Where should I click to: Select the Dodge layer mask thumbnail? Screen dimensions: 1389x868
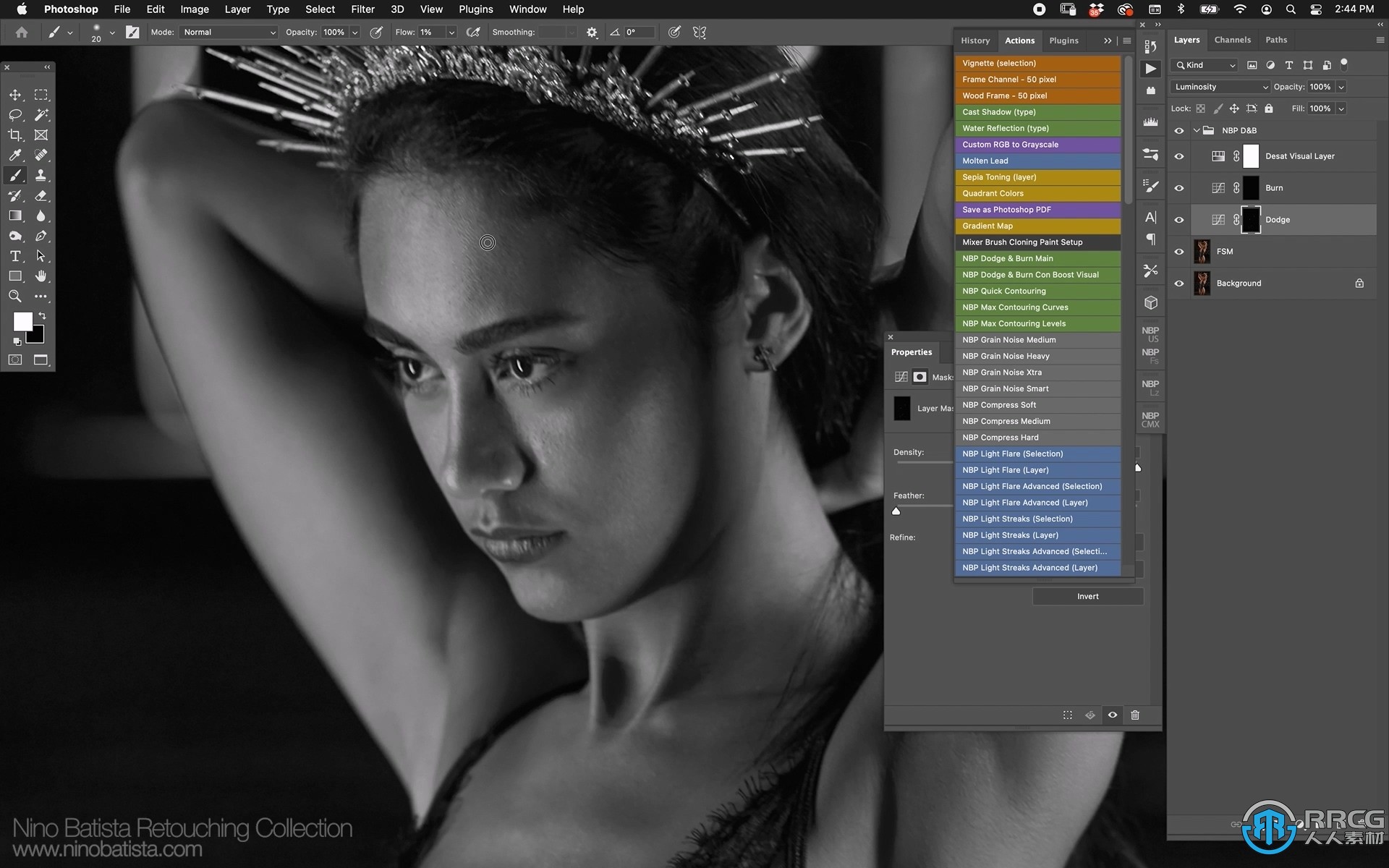point(1251,220)
